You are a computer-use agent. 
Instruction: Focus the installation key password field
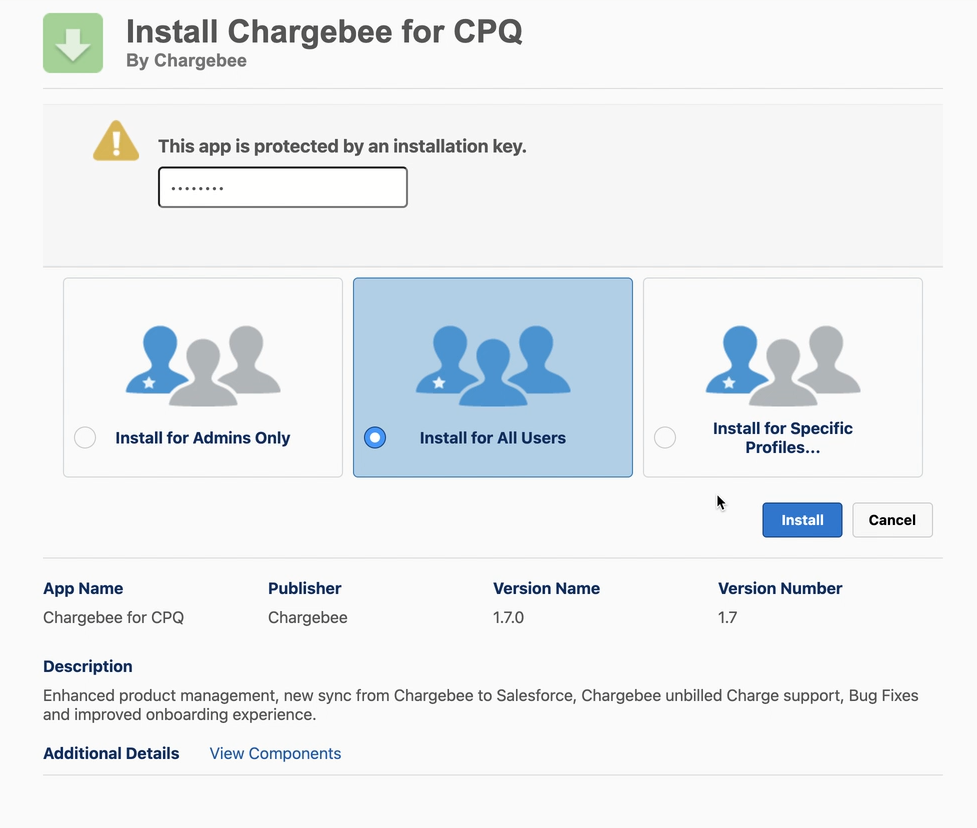pos(283,188)
